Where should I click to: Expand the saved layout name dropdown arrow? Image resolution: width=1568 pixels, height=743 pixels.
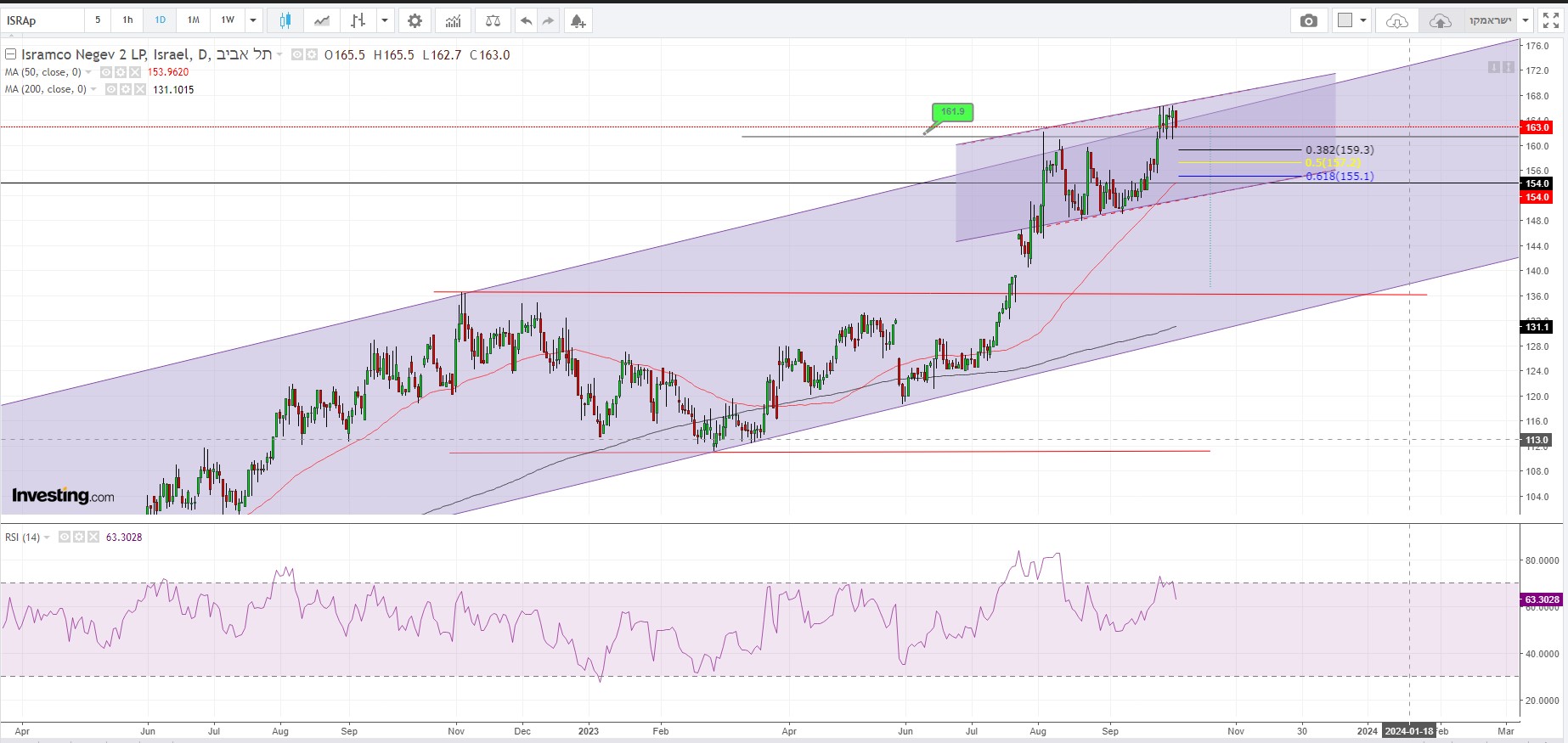click(x=1526, y=20)
